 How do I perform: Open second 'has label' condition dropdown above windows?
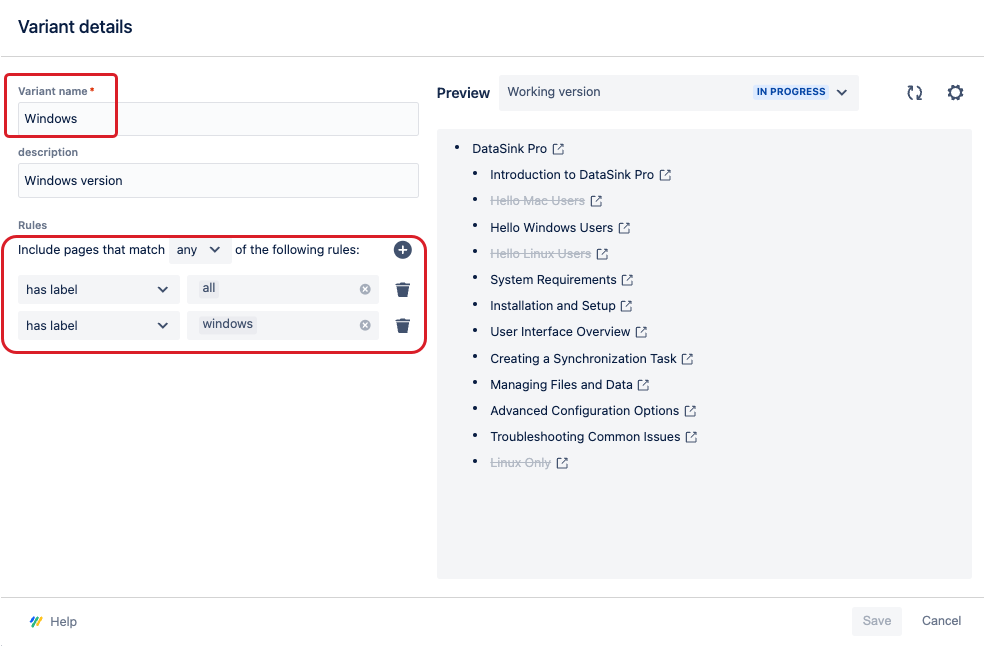pyautogui.click(x=99, y=325)
